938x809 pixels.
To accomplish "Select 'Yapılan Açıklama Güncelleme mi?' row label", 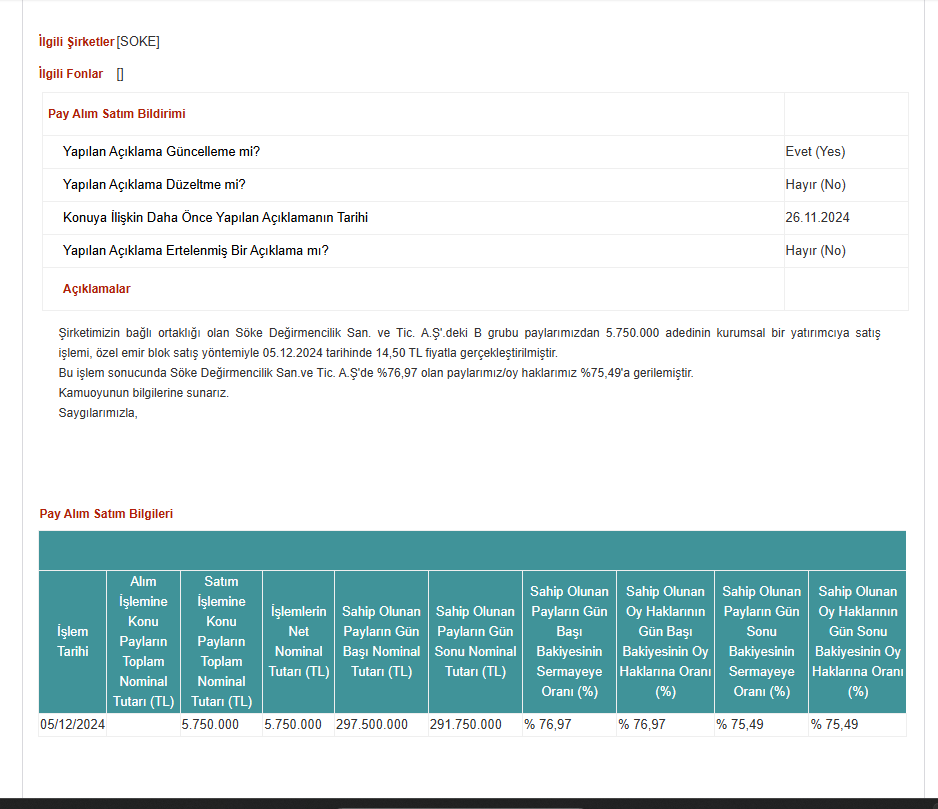I will point(162,151).
